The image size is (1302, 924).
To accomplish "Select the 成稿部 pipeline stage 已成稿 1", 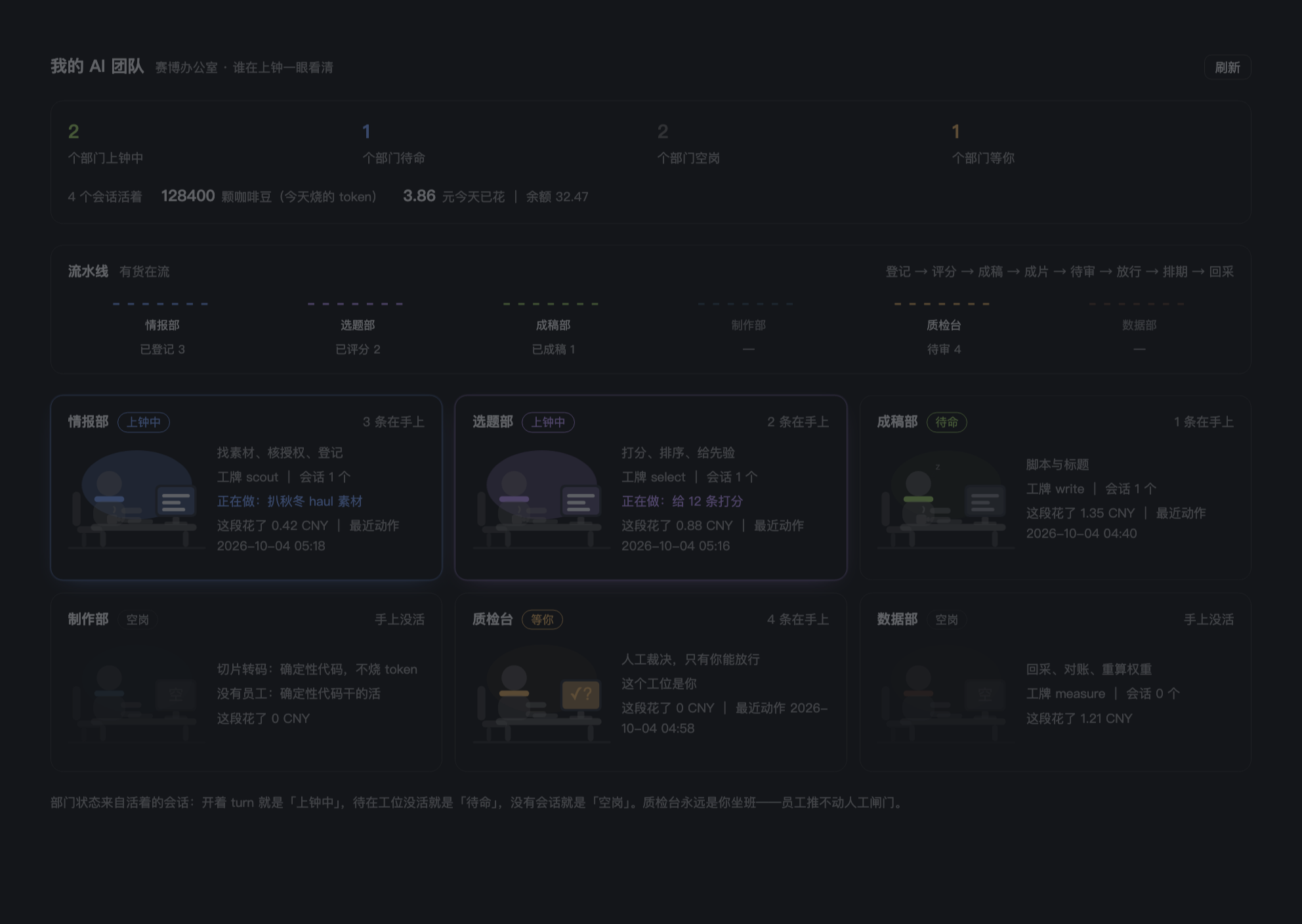I will point(553,328).
